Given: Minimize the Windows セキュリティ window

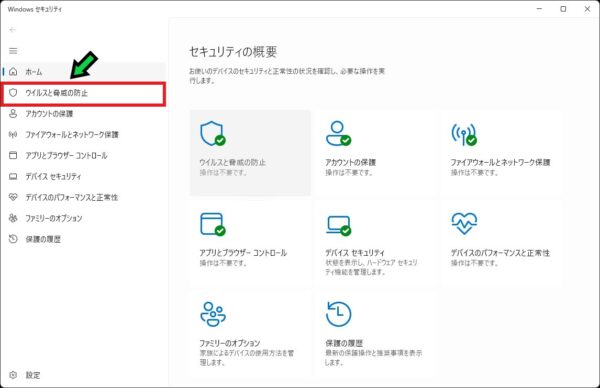Looking at the screenshot, I should (x=539, y=9).
